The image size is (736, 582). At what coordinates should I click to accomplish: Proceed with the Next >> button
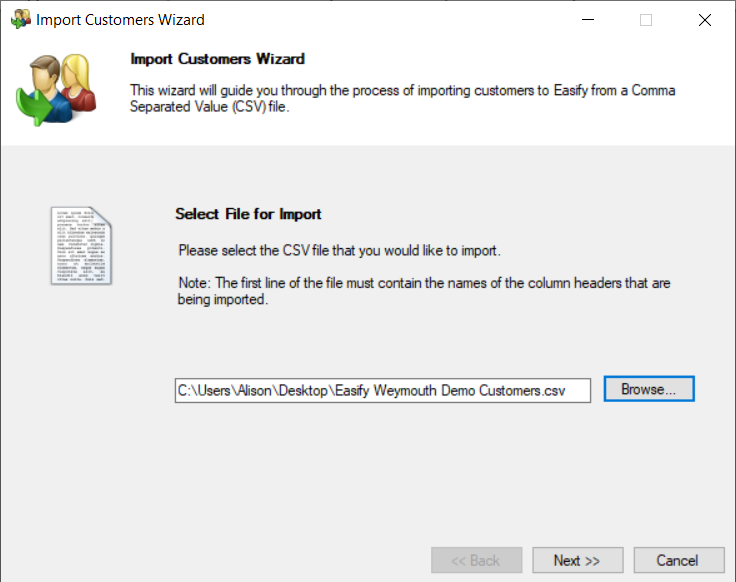[x=577, y=560]
